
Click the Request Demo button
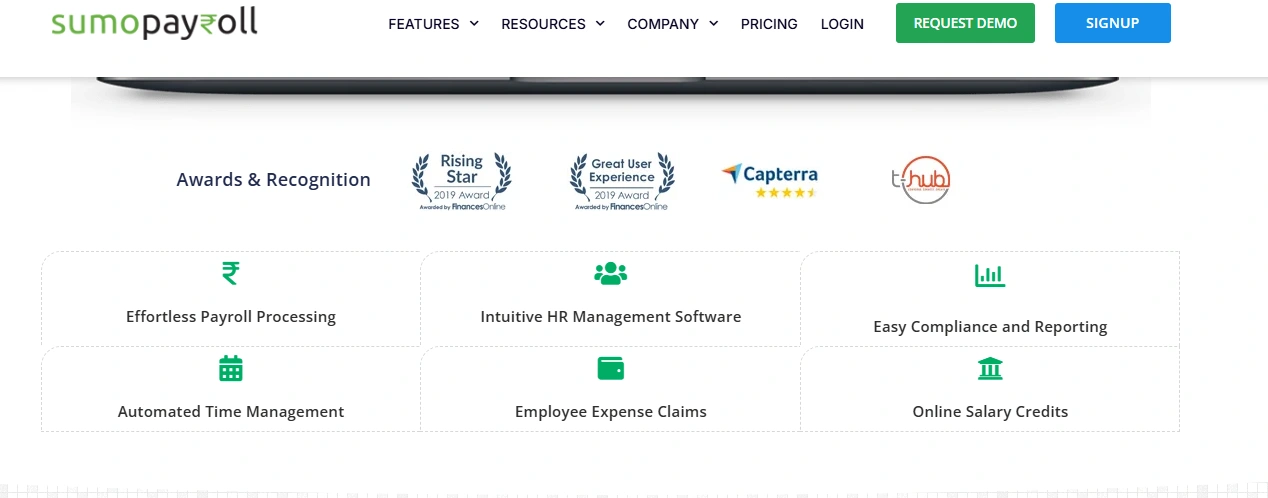click(965, 23)
